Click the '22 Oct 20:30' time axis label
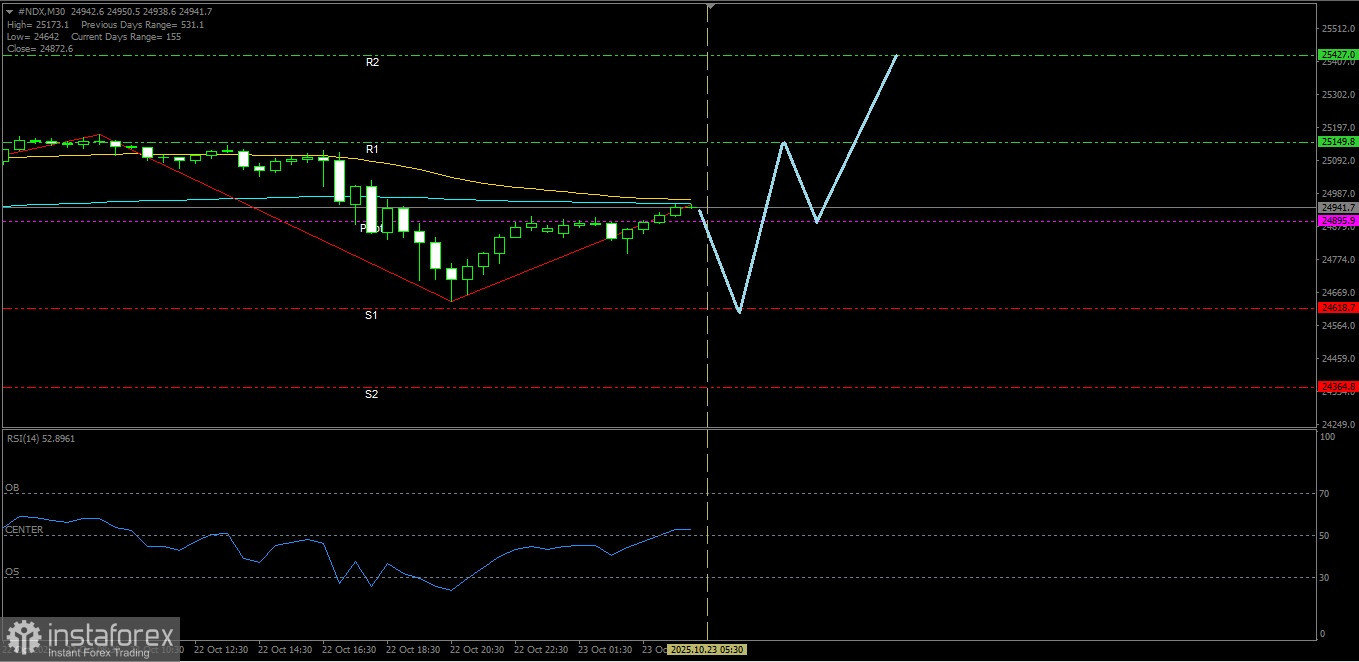This screenshot has width=1359, height=662. click(477, 650)
